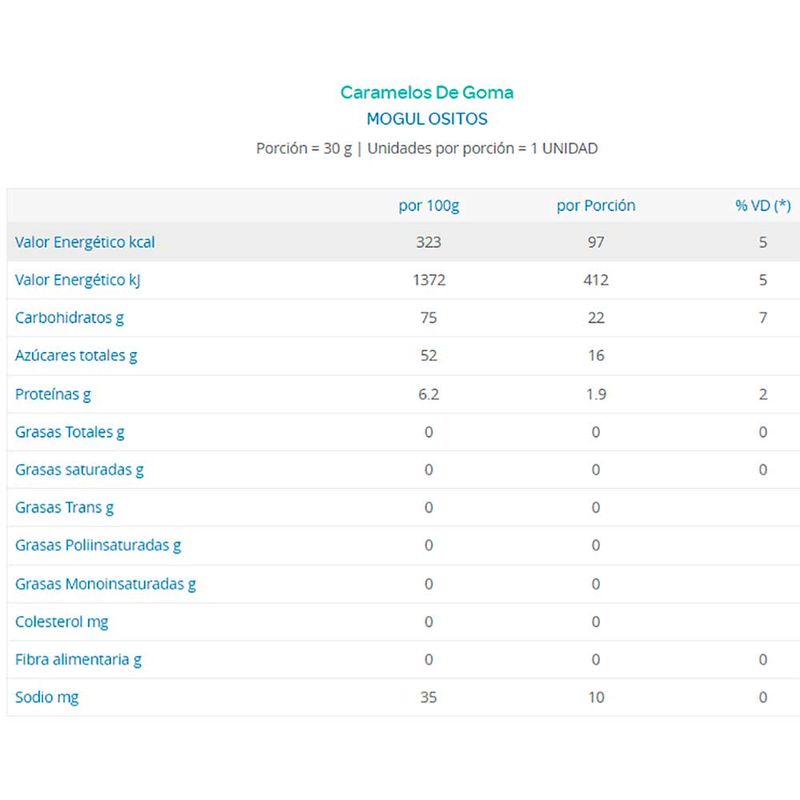Click the kJ per 100g value 1372
This screenshot has height=800, width=800.
(429, 280)
